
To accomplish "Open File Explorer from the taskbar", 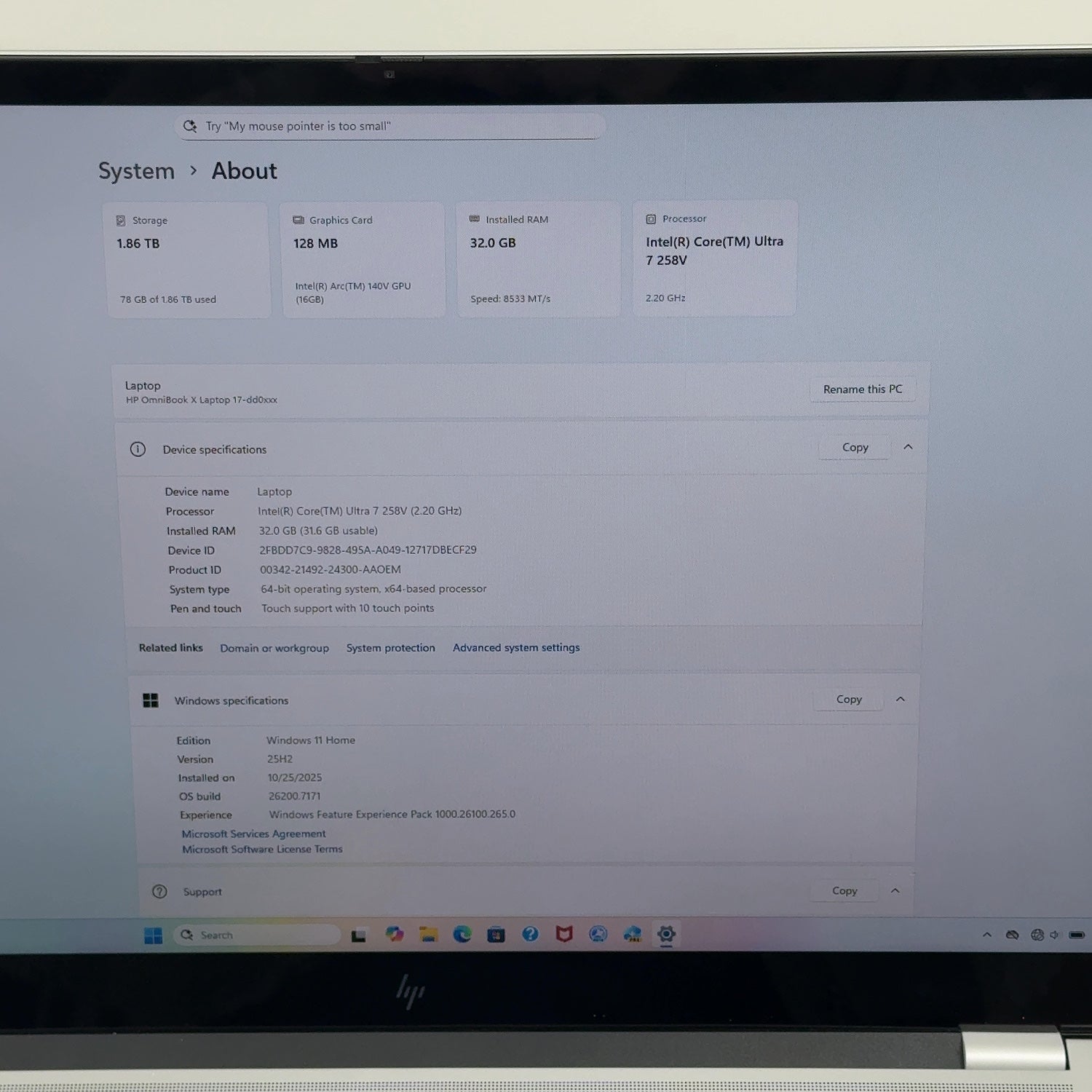I will click(x=428, y=934).
